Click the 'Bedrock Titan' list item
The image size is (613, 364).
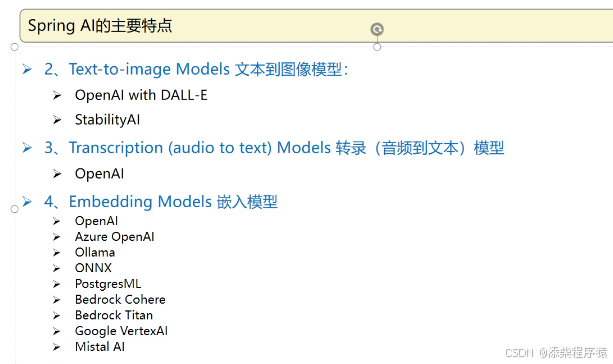tap(114, 315)
